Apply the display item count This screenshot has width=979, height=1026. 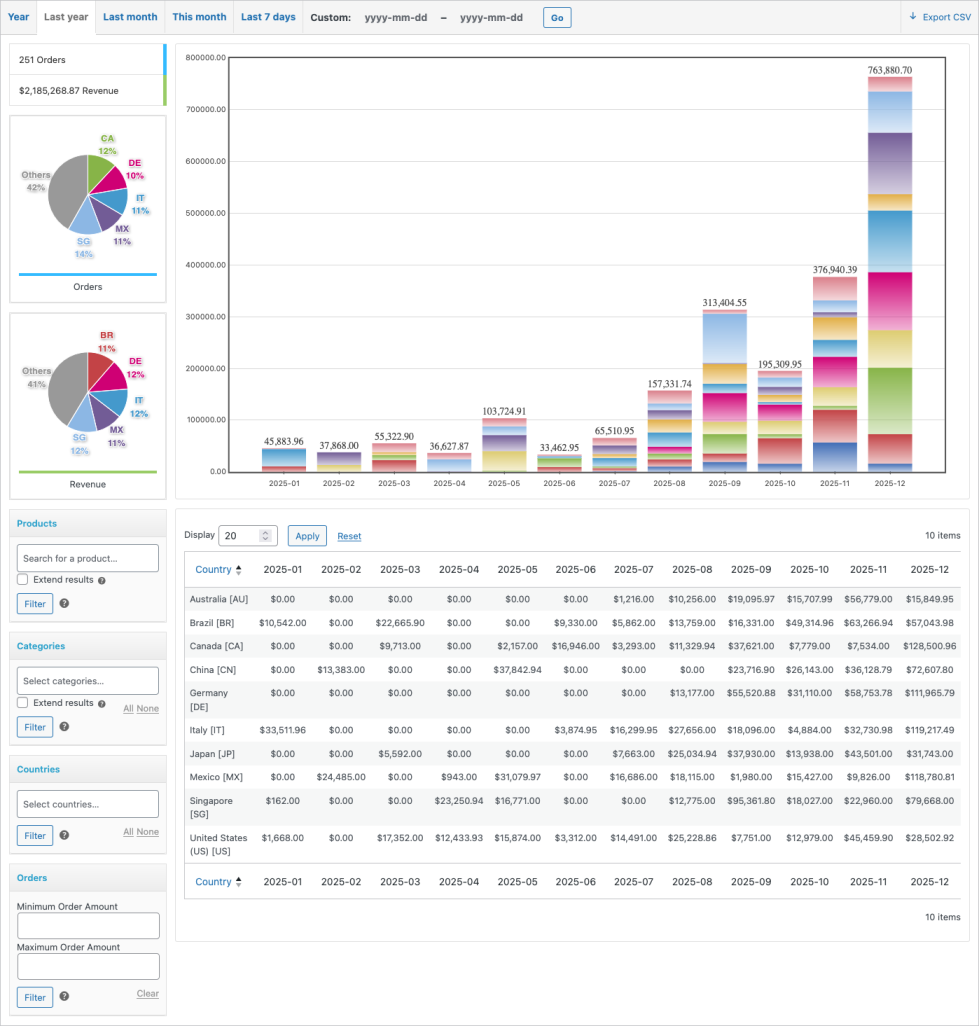pos(306,535)
